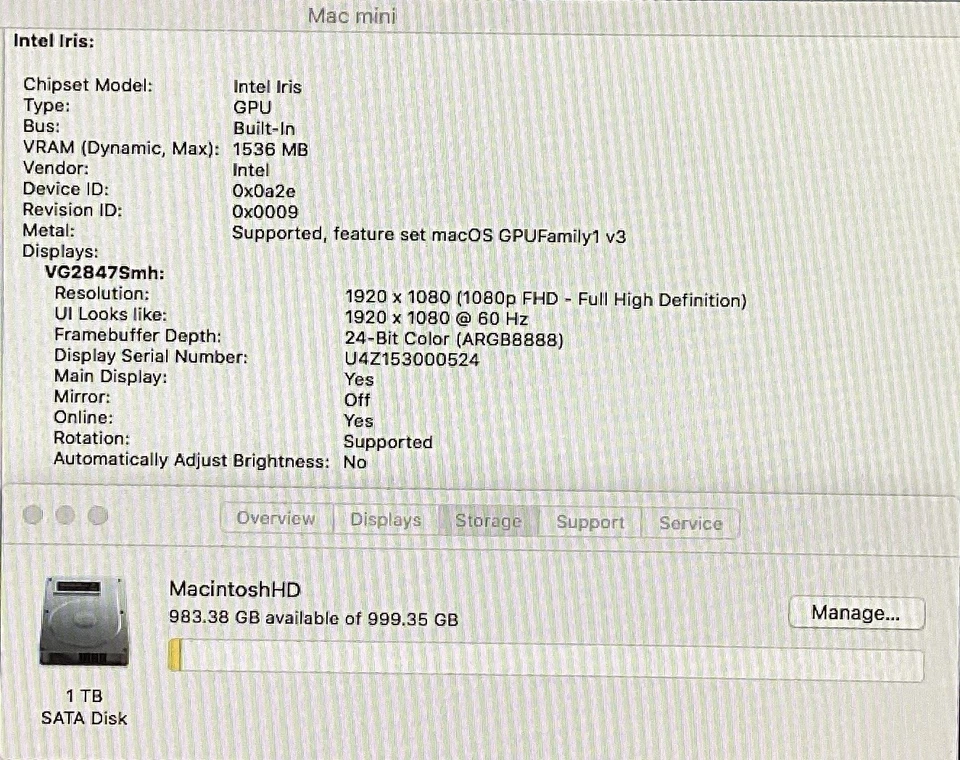Click the MacintoshHD volume name
This screenshot has width=960, height=760.
point(232,589)
